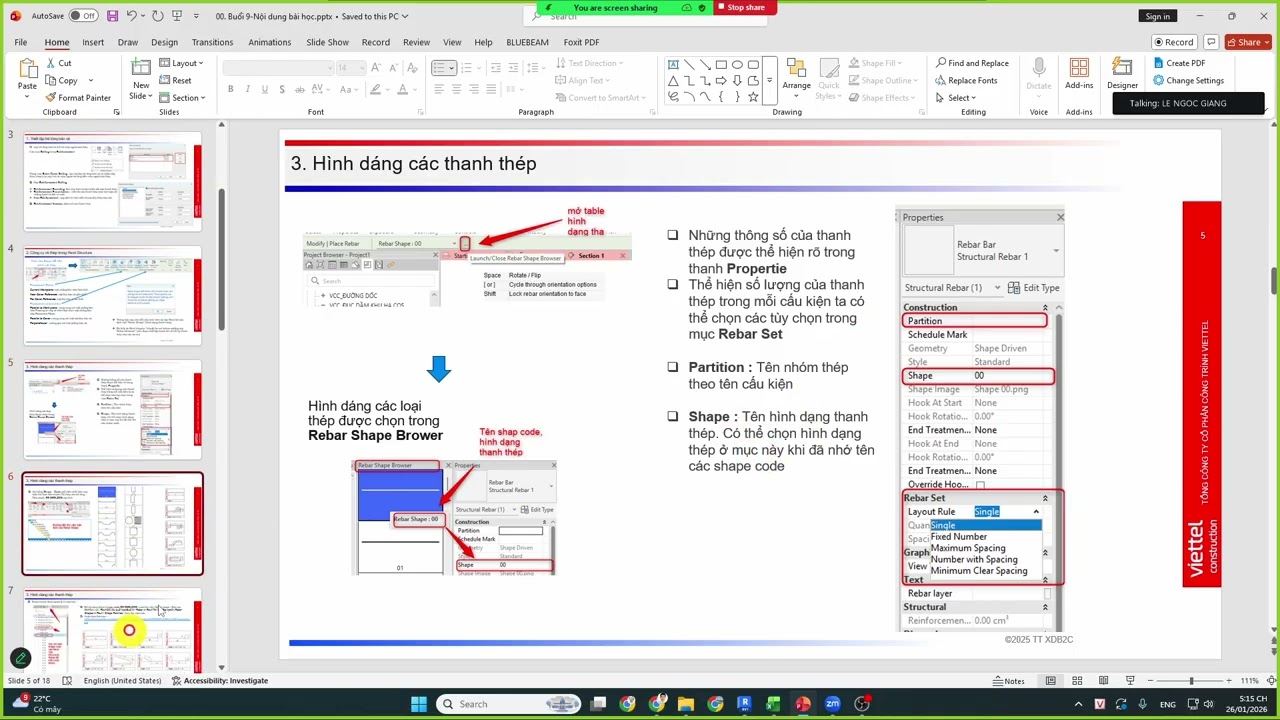The width and height of the screenshot is (1280, 720).
Task: Click the Record button near Share
Action: pos(1174,42)
